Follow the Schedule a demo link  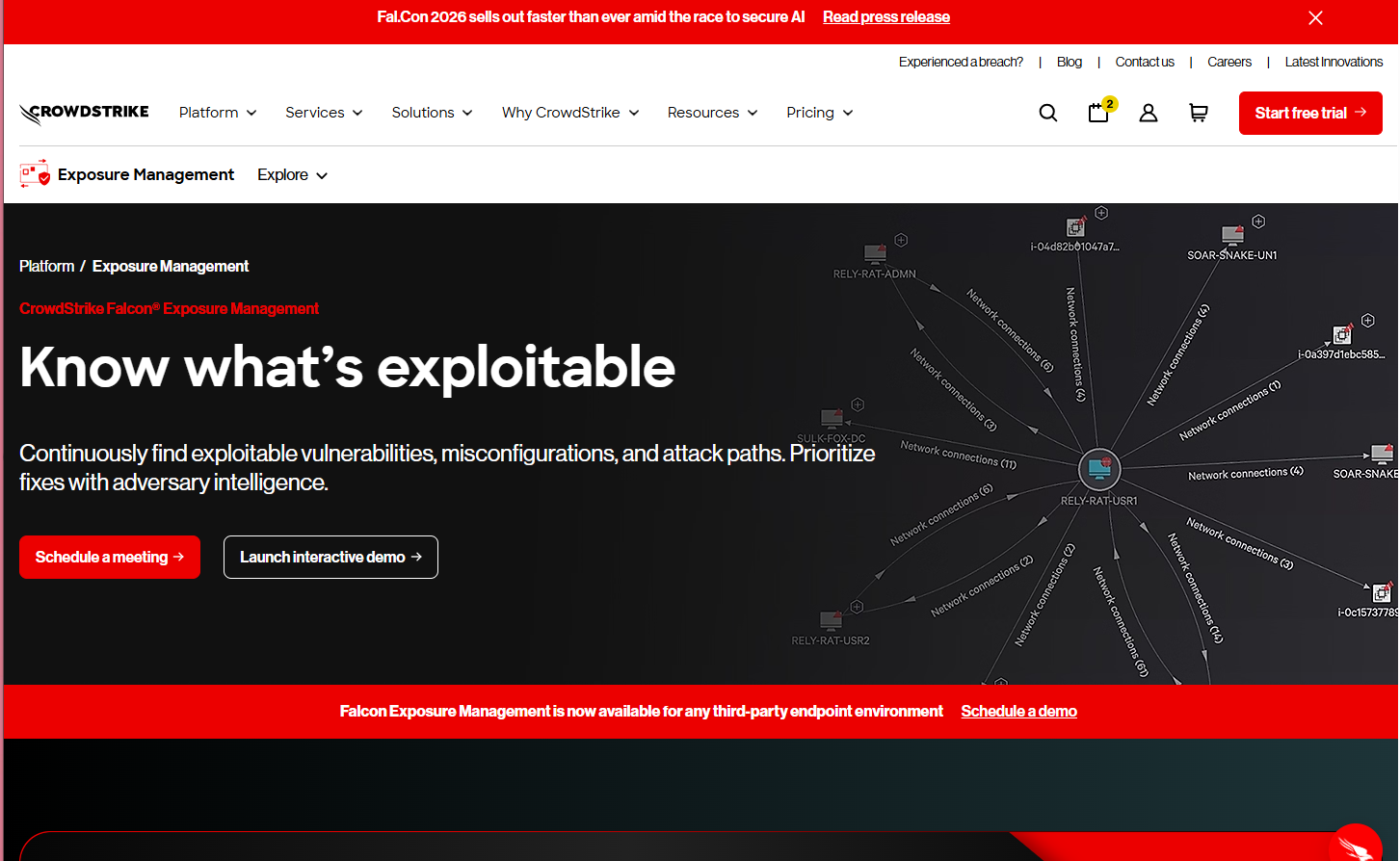(x=1019, y=711)
